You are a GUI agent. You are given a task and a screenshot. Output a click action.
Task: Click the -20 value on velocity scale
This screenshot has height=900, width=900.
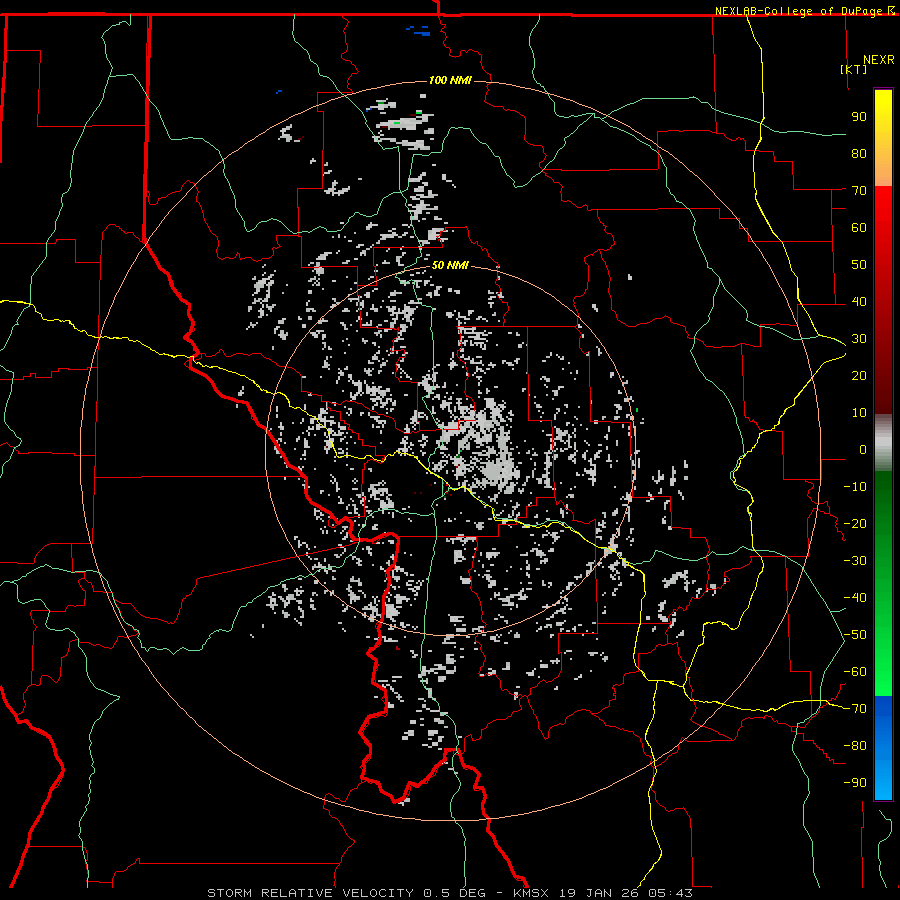[855, 524]
